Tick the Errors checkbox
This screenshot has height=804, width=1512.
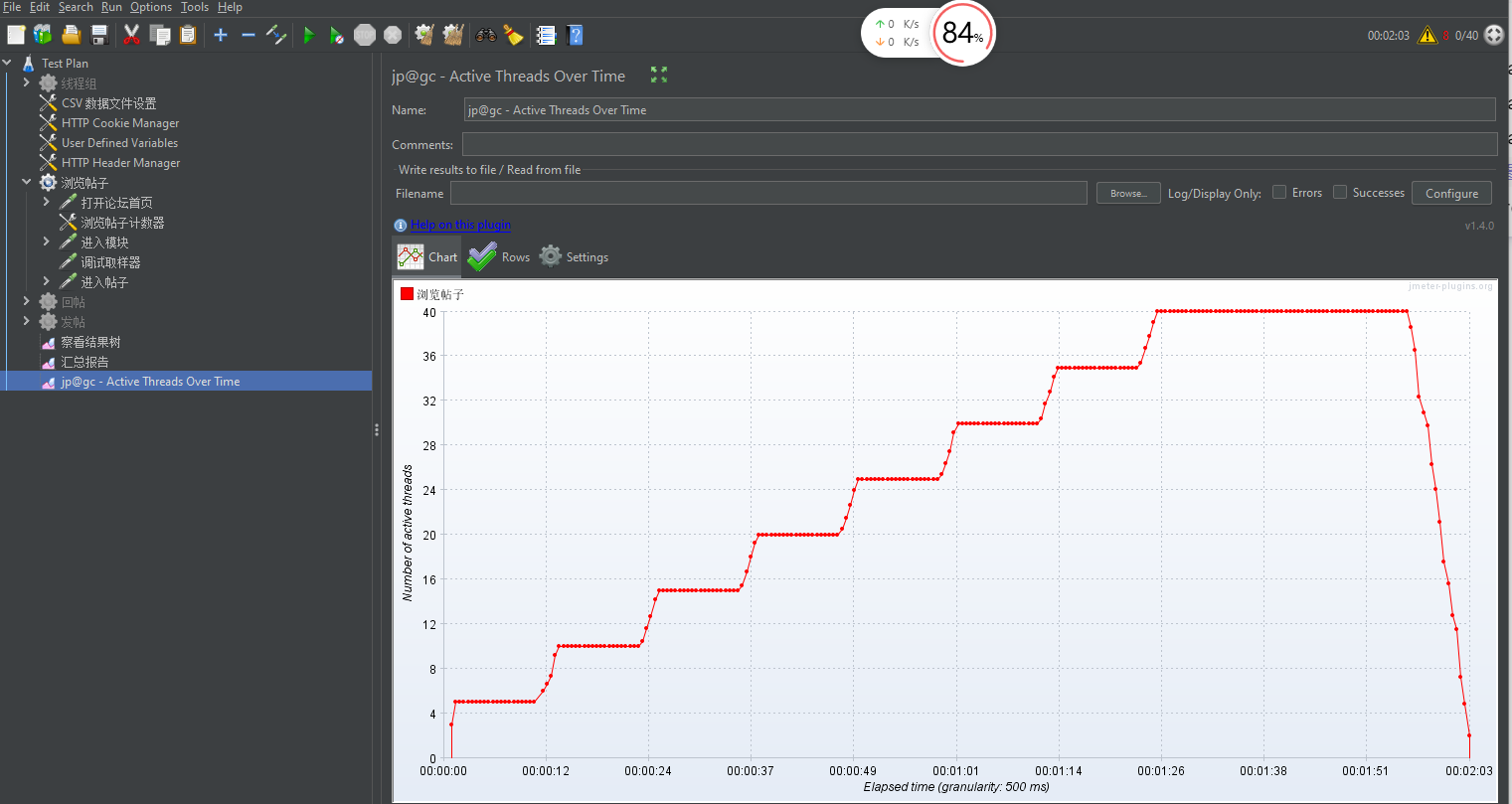click(x=1279, y=192)
